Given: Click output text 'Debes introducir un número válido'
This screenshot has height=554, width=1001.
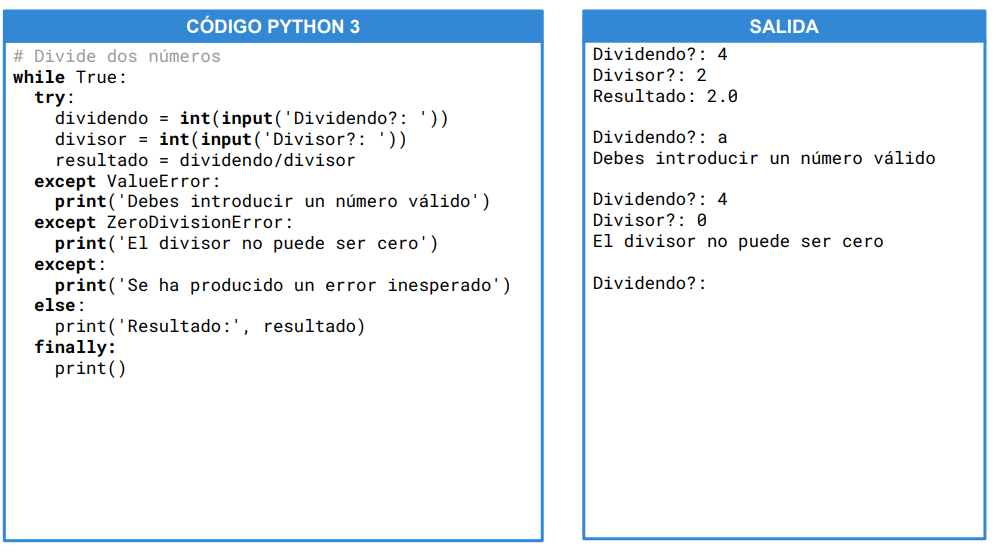Looking at the screenshot, I should click(764, 159).
